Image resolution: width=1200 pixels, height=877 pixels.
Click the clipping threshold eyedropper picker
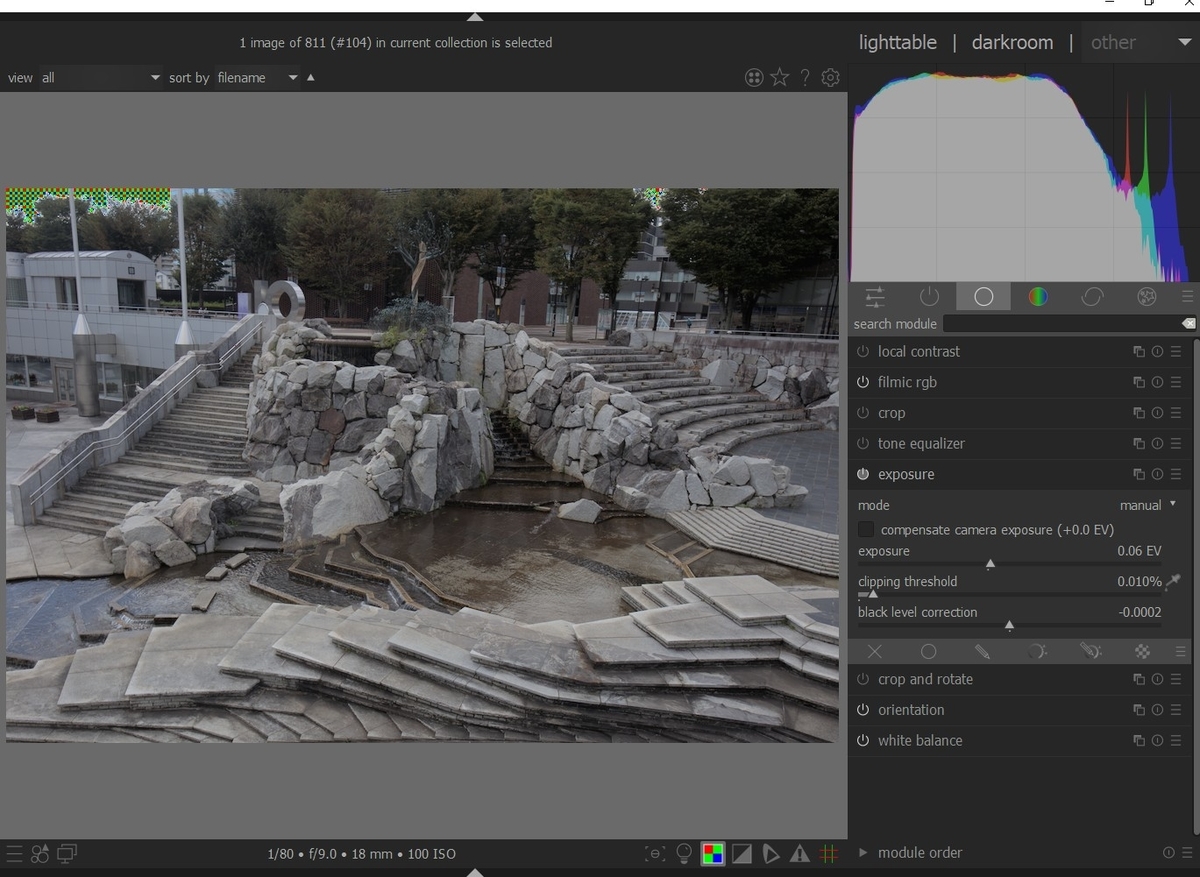[x=1173, y=581]
